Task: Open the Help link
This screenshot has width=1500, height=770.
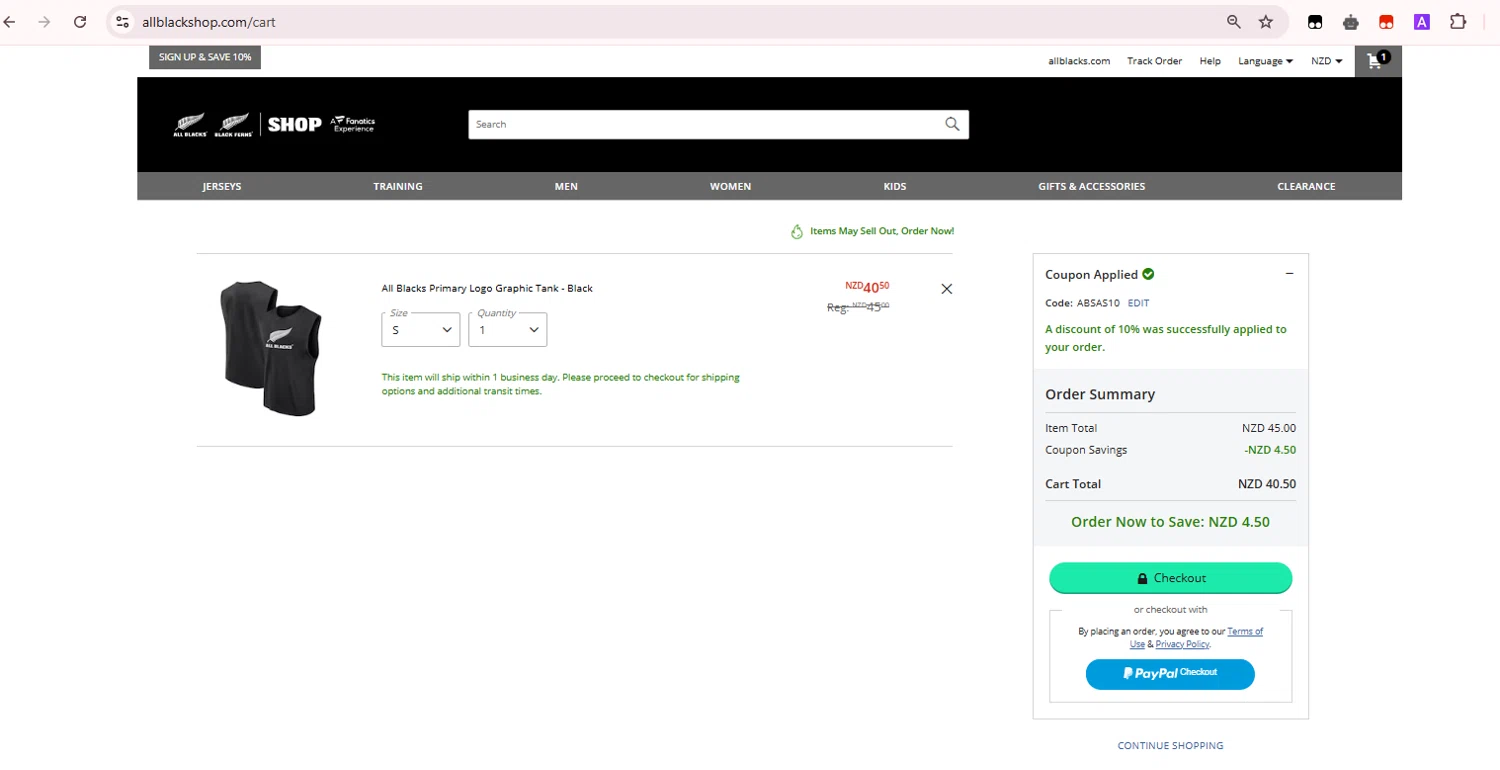Action: (x=1210, y=61)
